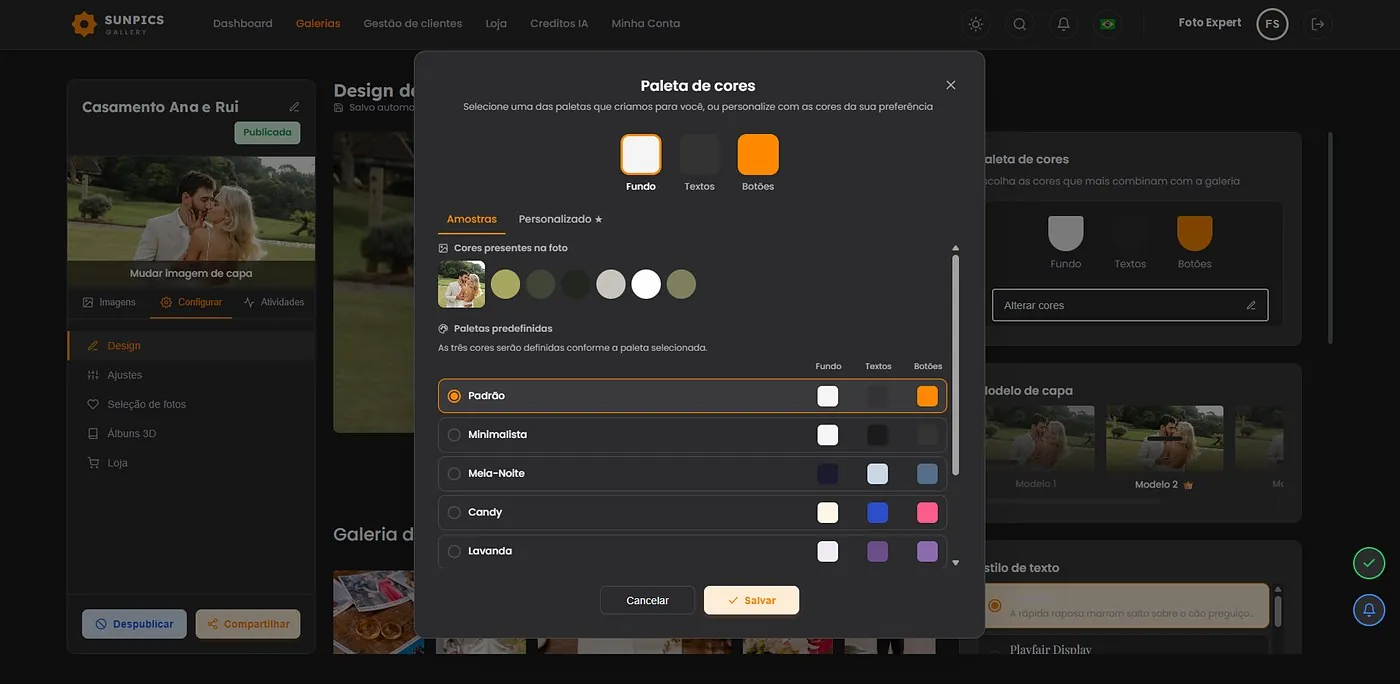Switch to the Personalizado tab

560,219
